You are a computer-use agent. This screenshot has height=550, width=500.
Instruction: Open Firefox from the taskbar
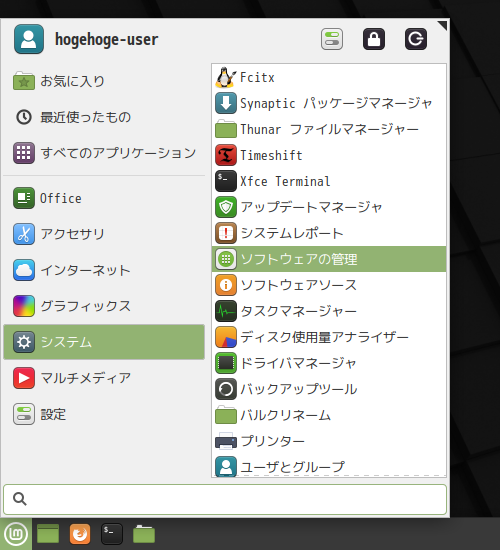pos(80,534)
